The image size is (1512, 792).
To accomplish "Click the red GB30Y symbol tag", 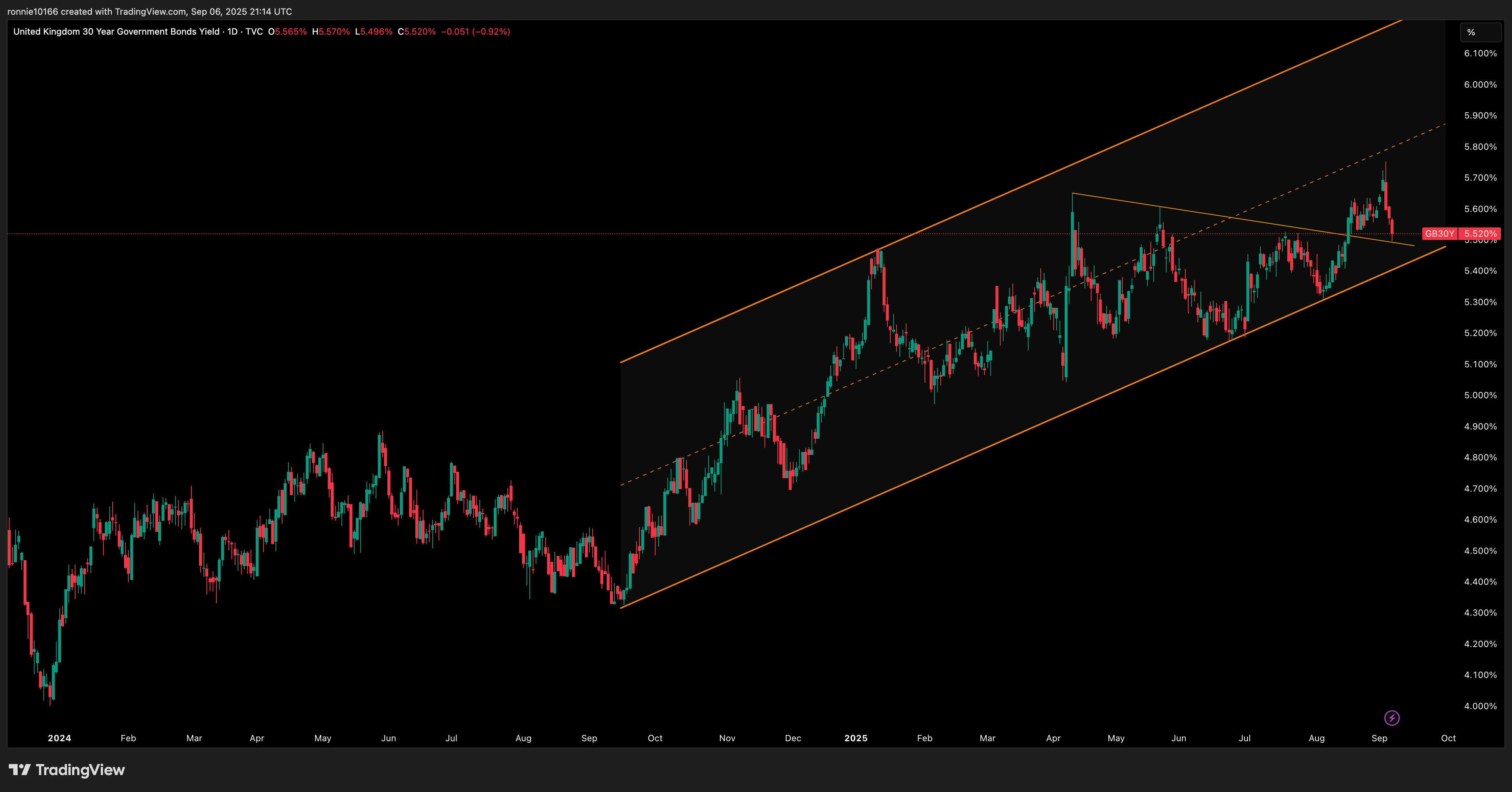I will pyautogui.click(x=1439, y=234).
